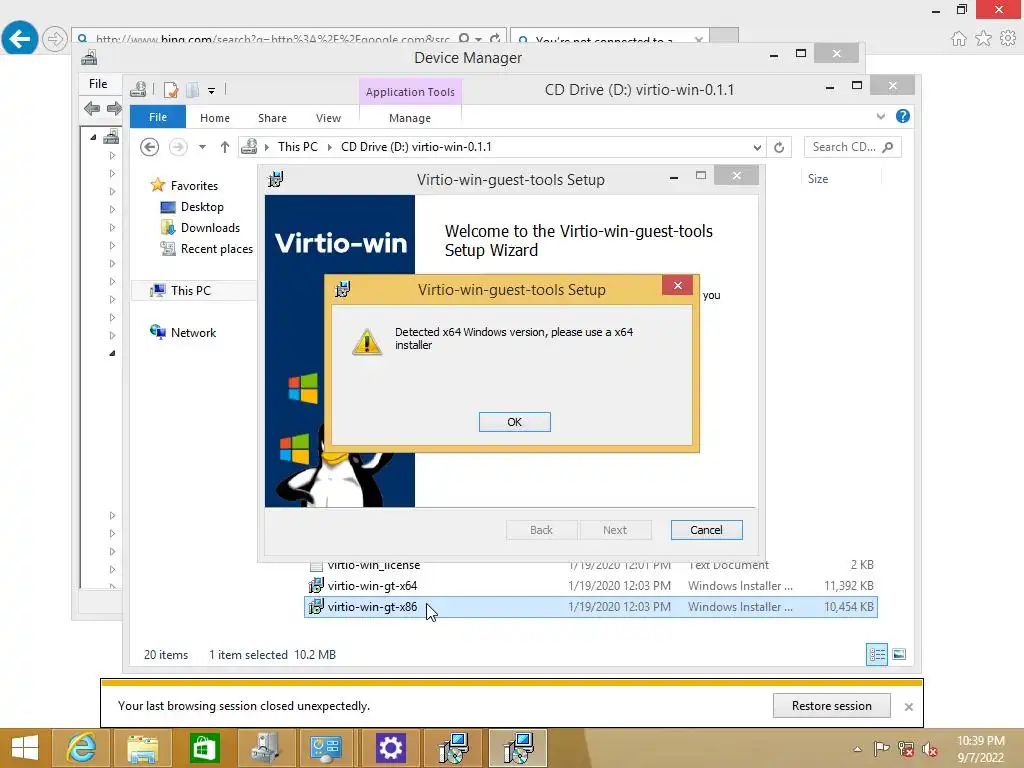The width and height of the screenshot is (1024, 768).
Task: Open recent locations dropdown arrow
Action: click(202, 147)
